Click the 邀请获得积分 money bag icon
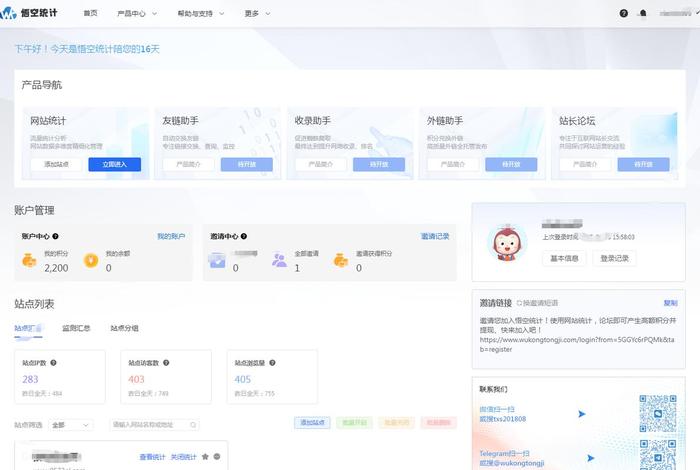 [x=341, y=260]
